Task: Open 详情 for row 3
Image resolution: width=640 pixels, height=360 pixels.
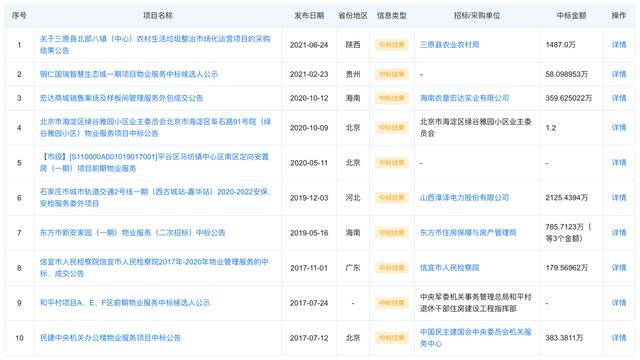Action: point(619,98)
